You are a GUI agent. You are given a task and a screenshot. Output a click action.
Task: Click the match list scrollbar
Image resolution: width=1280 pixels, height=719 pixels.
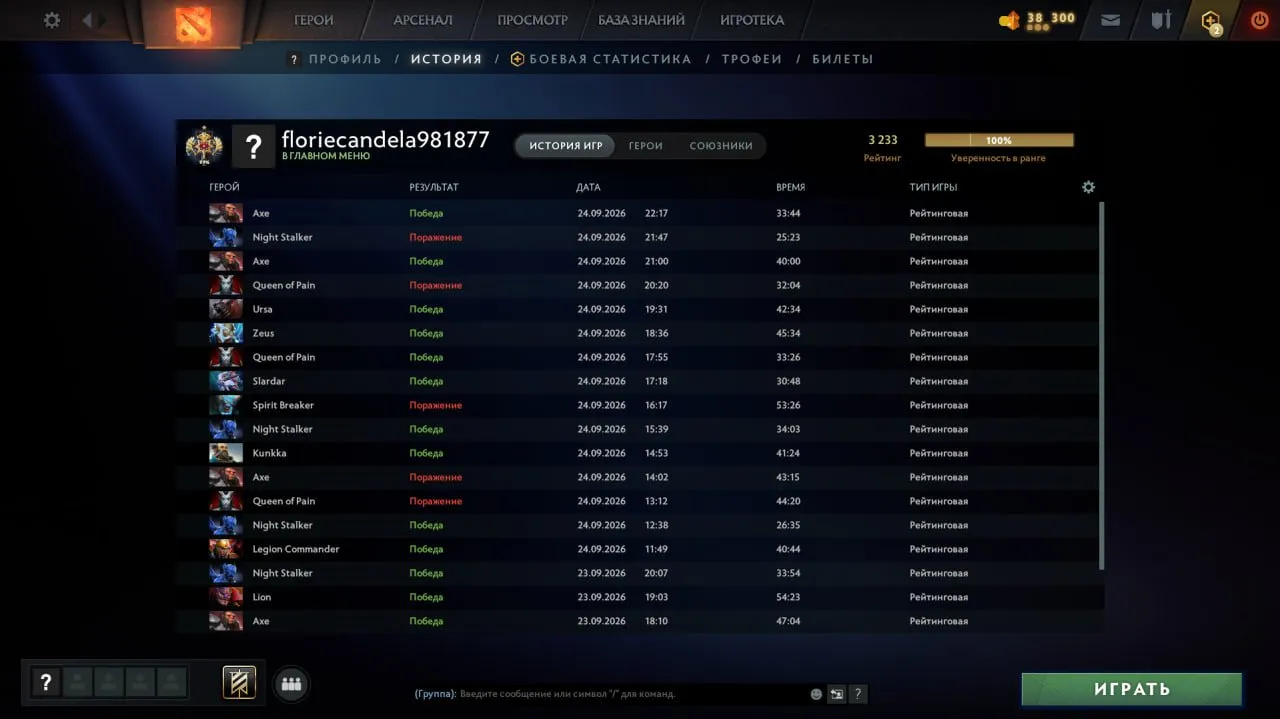[1102, 386]
